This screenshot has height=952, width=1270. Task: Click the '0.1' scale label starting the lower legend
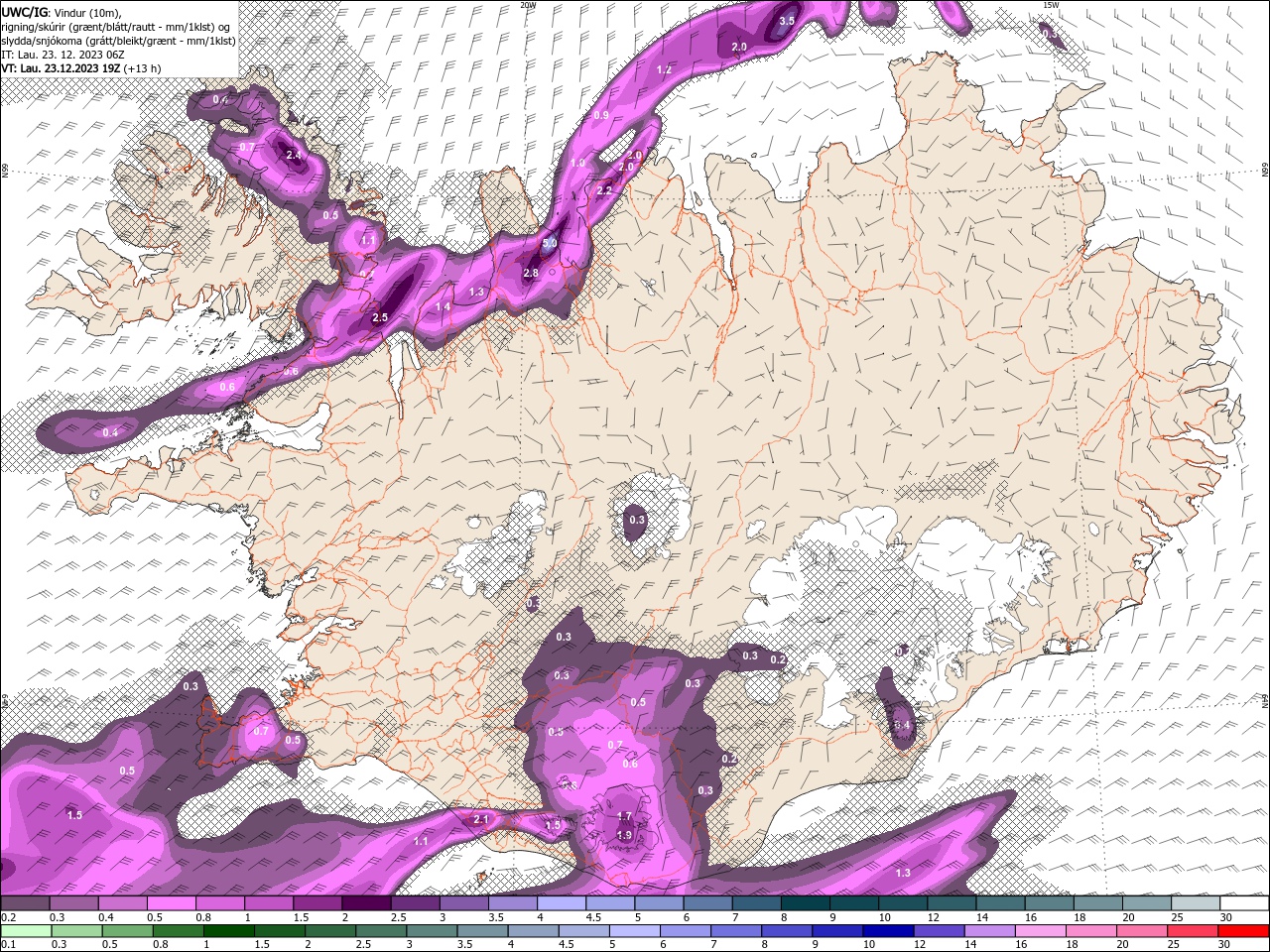click(x=8, y=945)
